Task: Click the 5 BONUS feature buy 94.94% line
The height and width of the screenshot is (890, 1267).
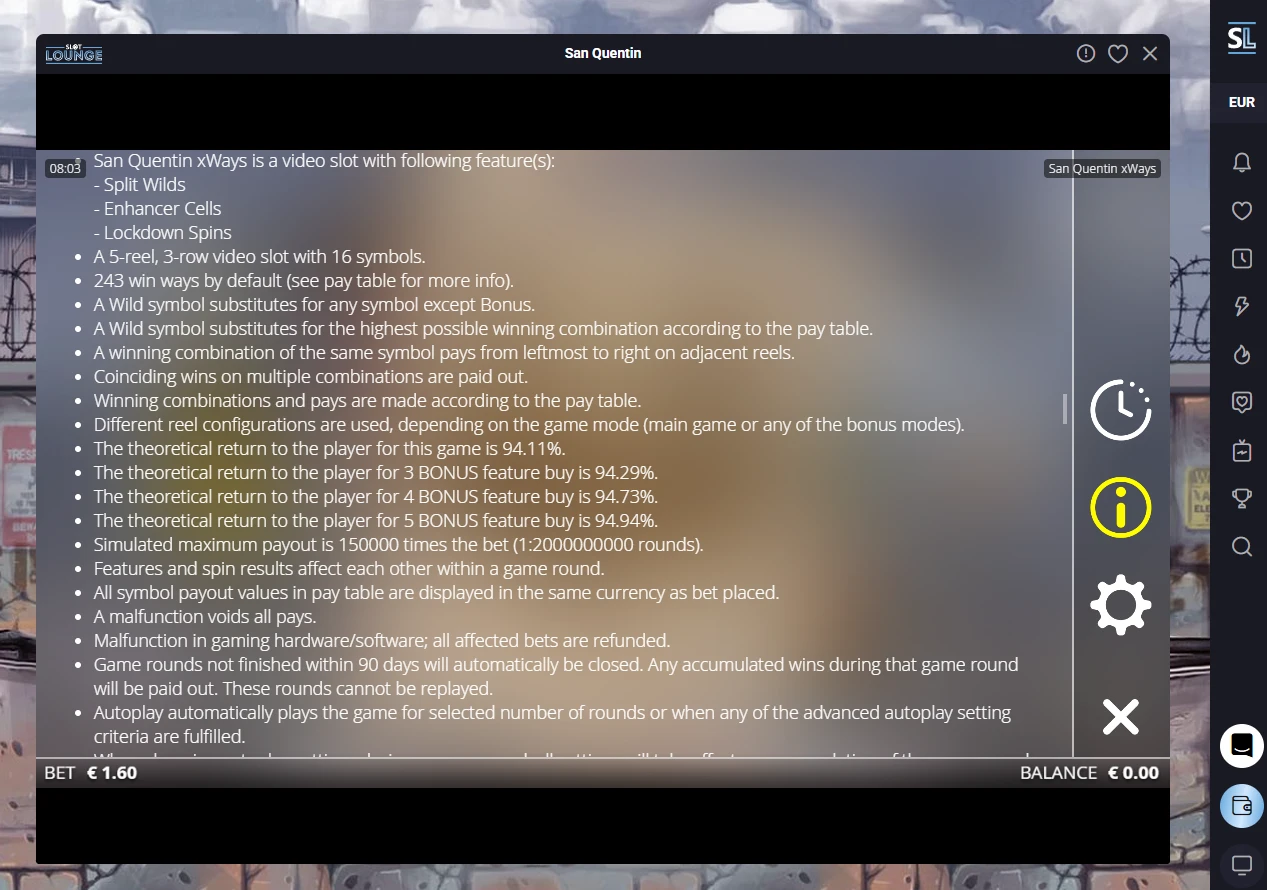Action: point(376,521)
